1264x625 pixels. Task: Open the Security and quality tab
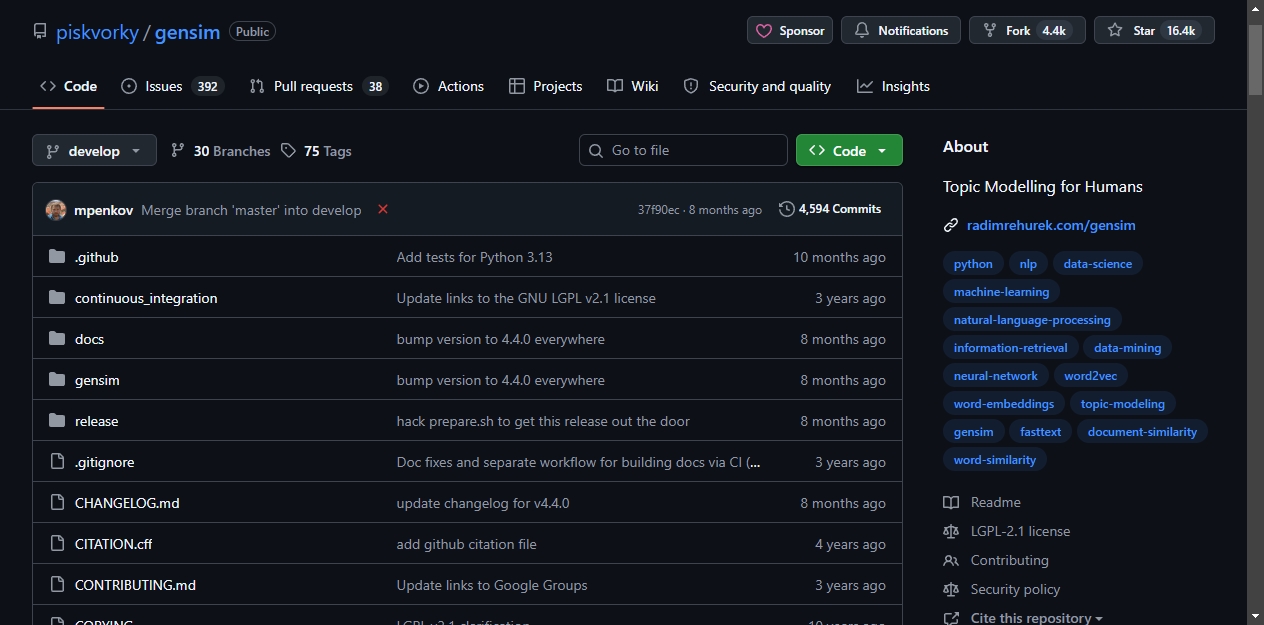click(x=757, y=86)
